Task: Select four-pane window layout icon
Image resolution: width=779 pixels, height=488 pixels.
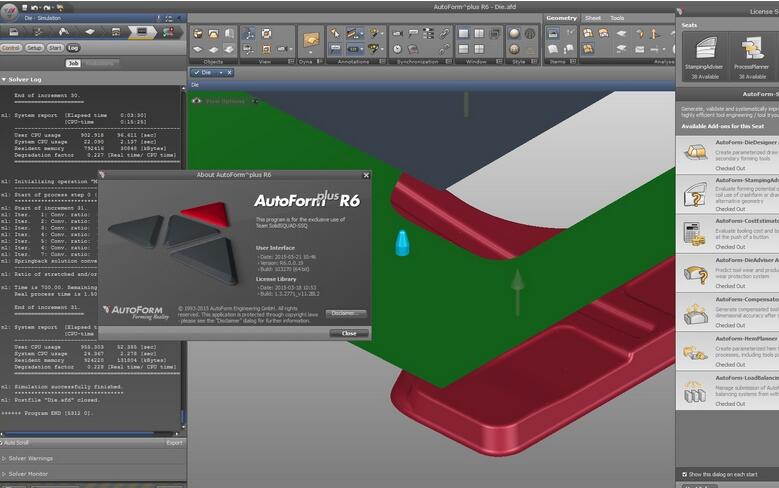Action: coord(479,49)
